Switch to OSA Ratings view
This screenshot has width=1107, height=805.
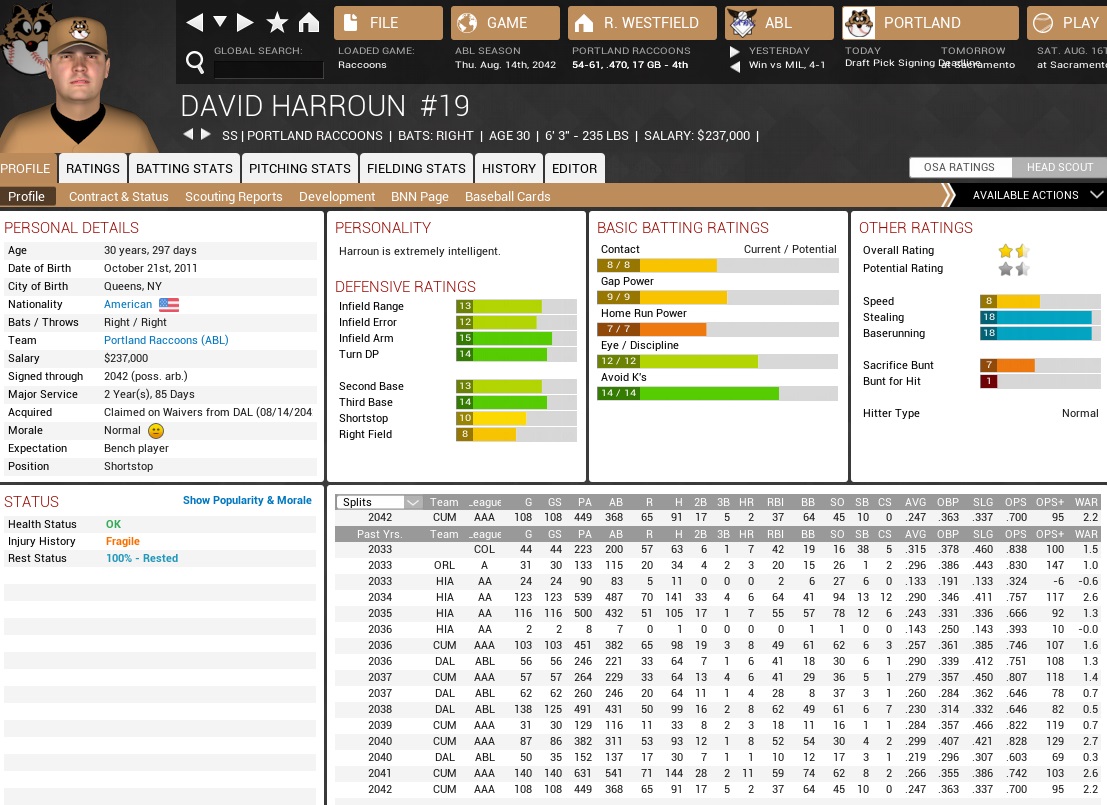pyautogui.click(x=959, y=167)
